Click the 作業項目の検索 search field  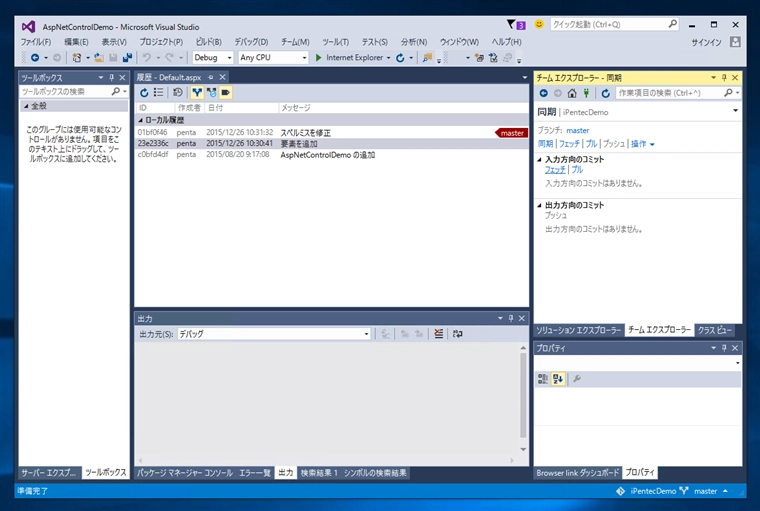click(x=670, y=93)
